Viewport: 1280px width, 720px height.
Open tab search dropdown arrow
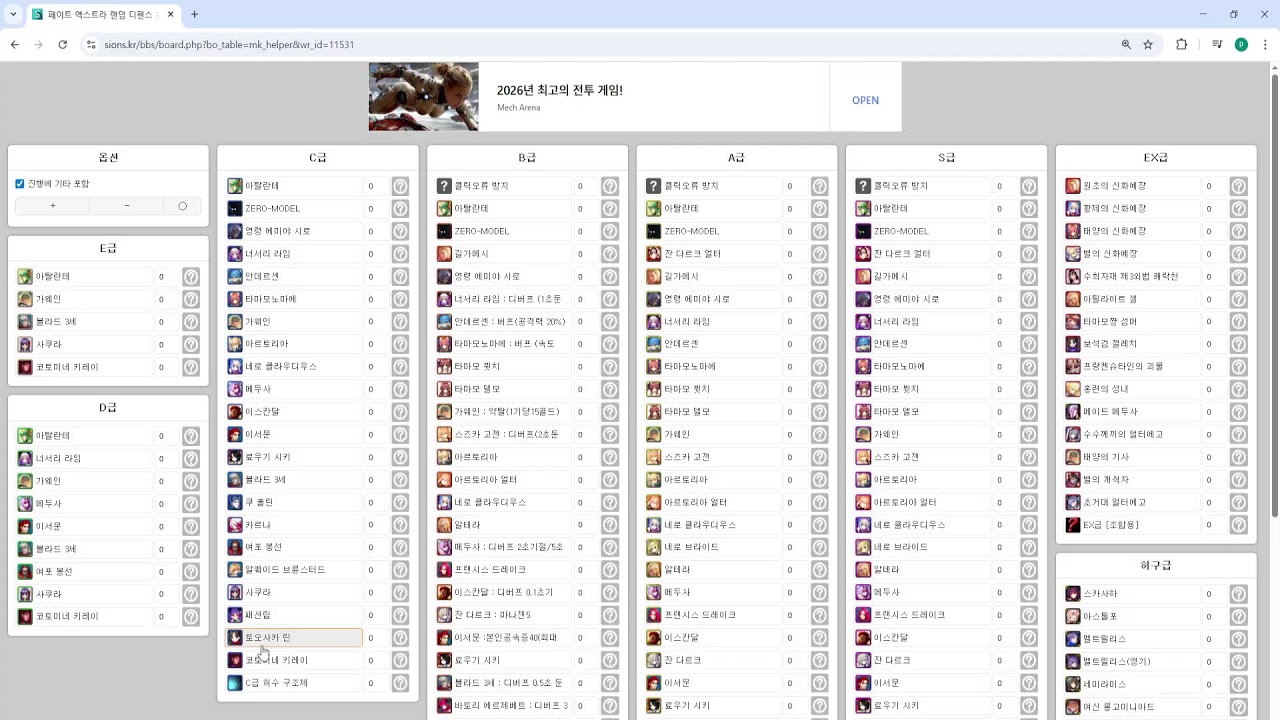point(13,14)
